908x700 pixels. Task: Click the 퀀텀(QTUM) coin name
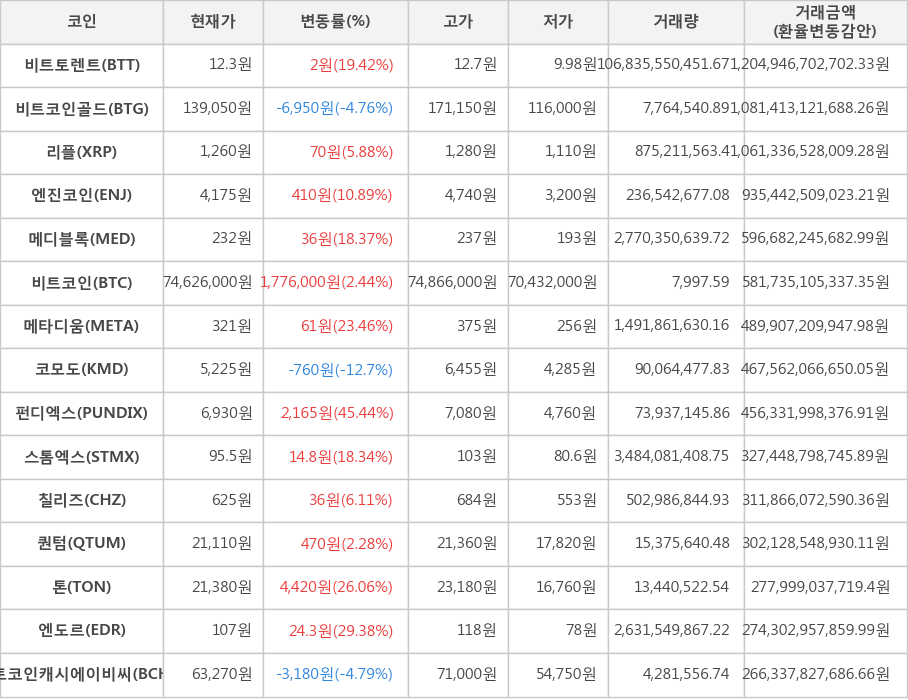[x=82, y=543]
